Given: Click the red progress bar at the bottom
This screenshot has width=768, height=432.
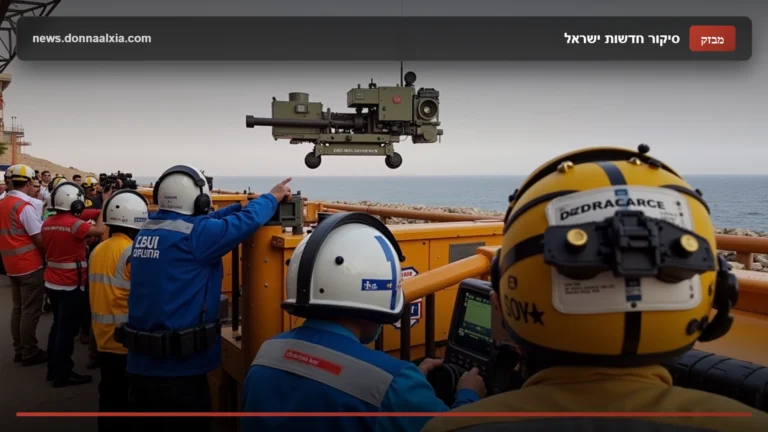Looking at the screenshot, I should point(384,414).
